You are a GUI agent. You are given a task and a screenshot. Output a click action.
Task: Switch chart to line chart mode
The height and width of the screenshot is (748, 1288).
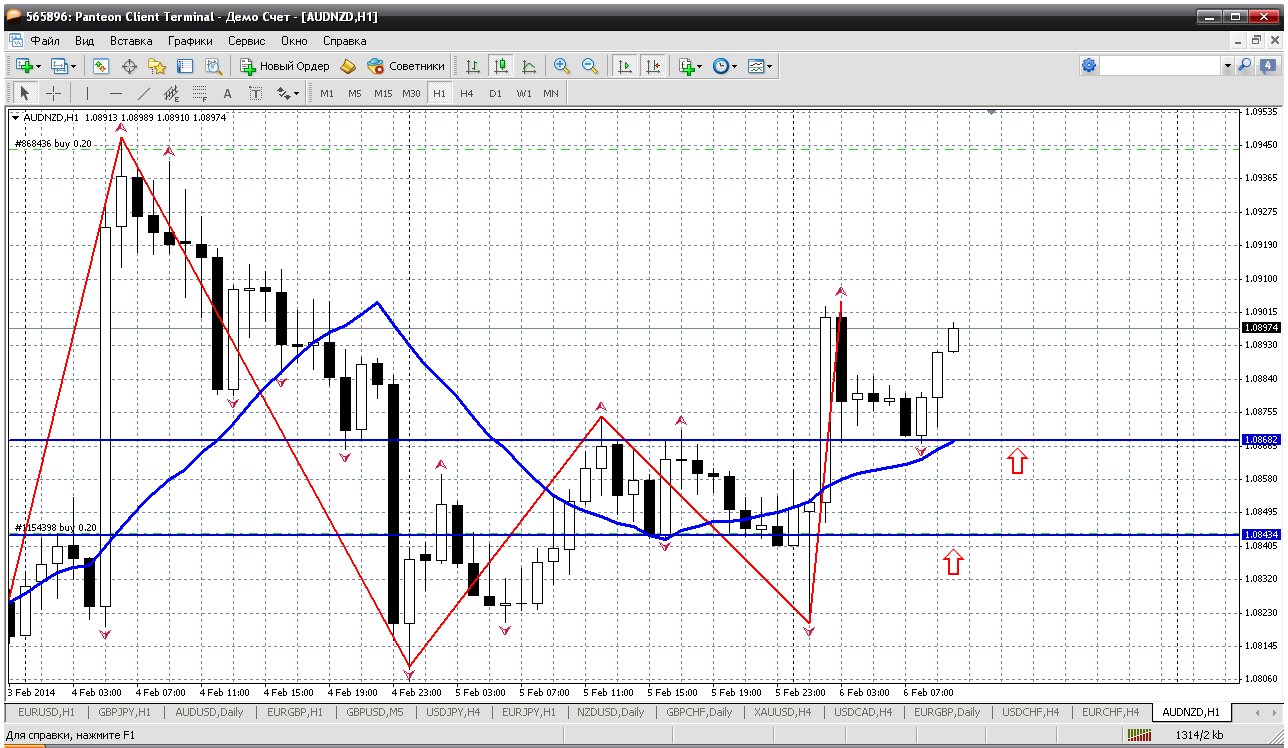click(529, 66)
